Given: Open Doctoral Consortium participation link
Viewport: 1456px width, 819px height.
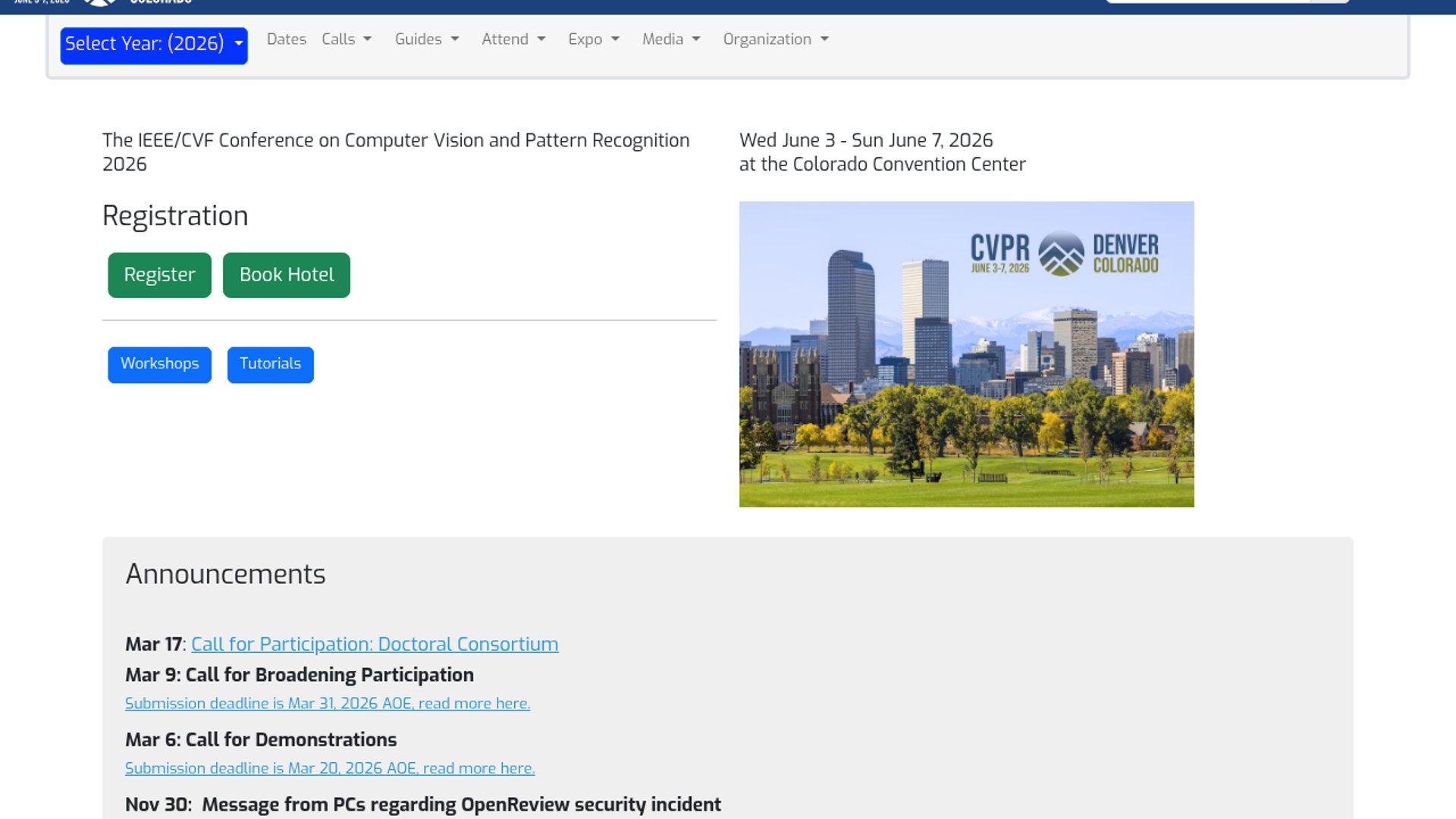Looking at the screenshot, I should tap(375, 644).
